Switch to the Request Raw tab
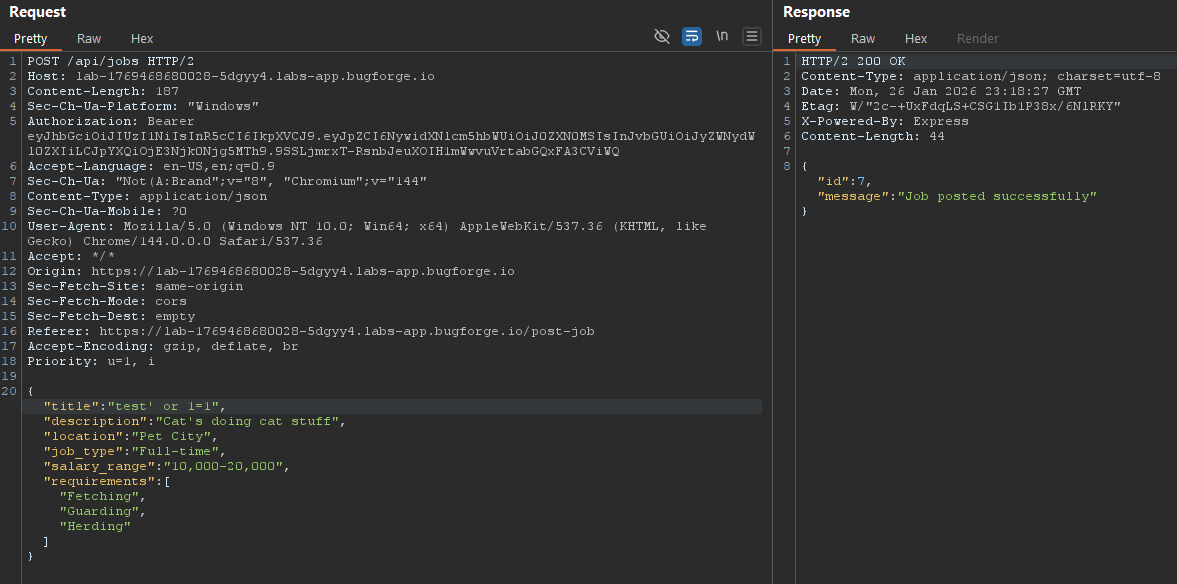 pos(89,39)
